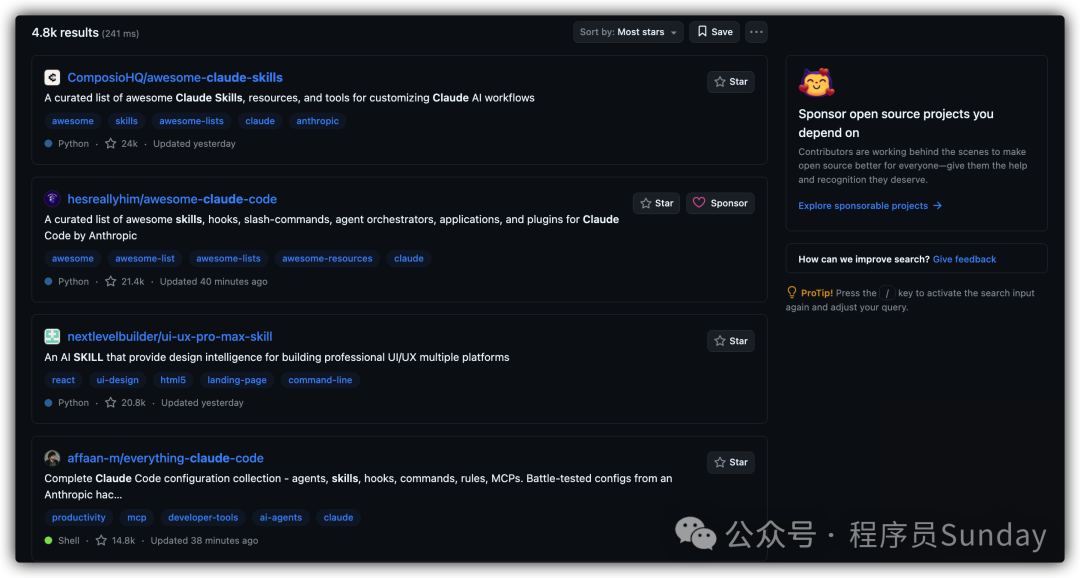This screenshot has width=1080, height=578.
Task: Click the star icon on the first Star button
Action: pos(718,81)
